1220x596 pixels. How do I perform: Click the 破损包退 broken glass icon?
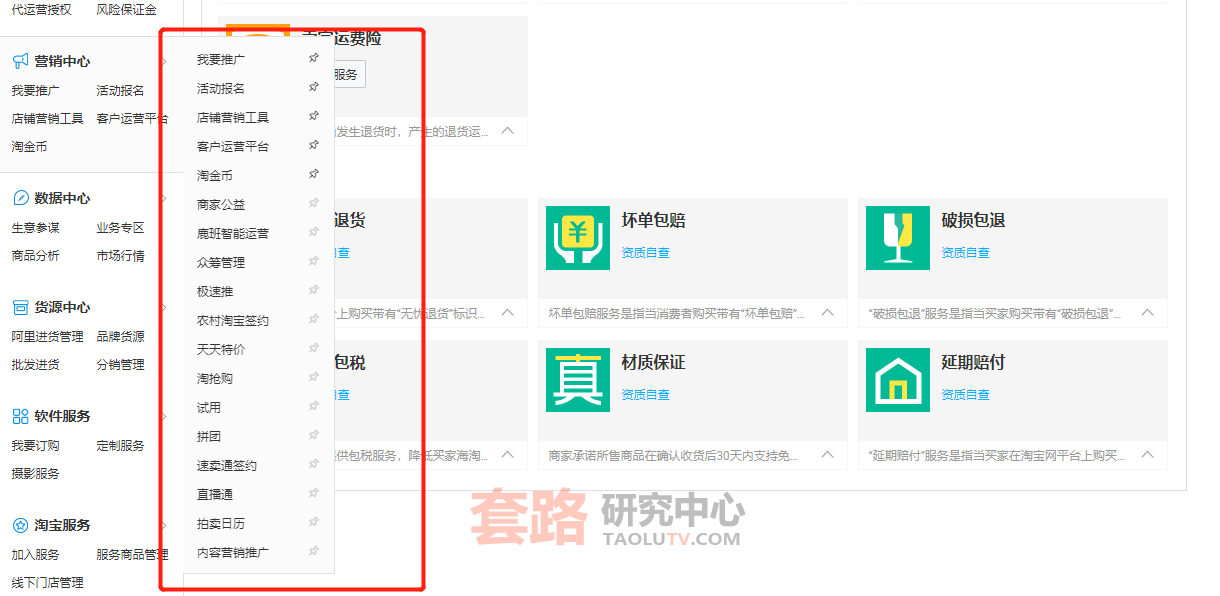(x=898, y=238)
